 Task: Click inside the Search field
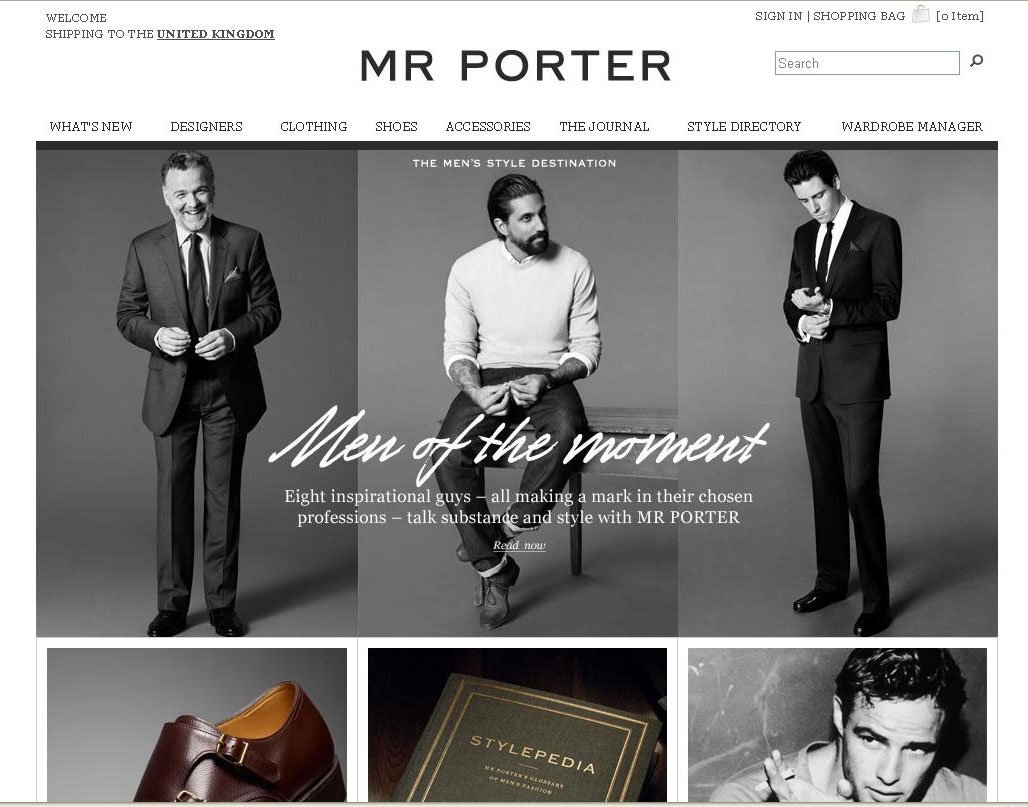click(867, 63)
